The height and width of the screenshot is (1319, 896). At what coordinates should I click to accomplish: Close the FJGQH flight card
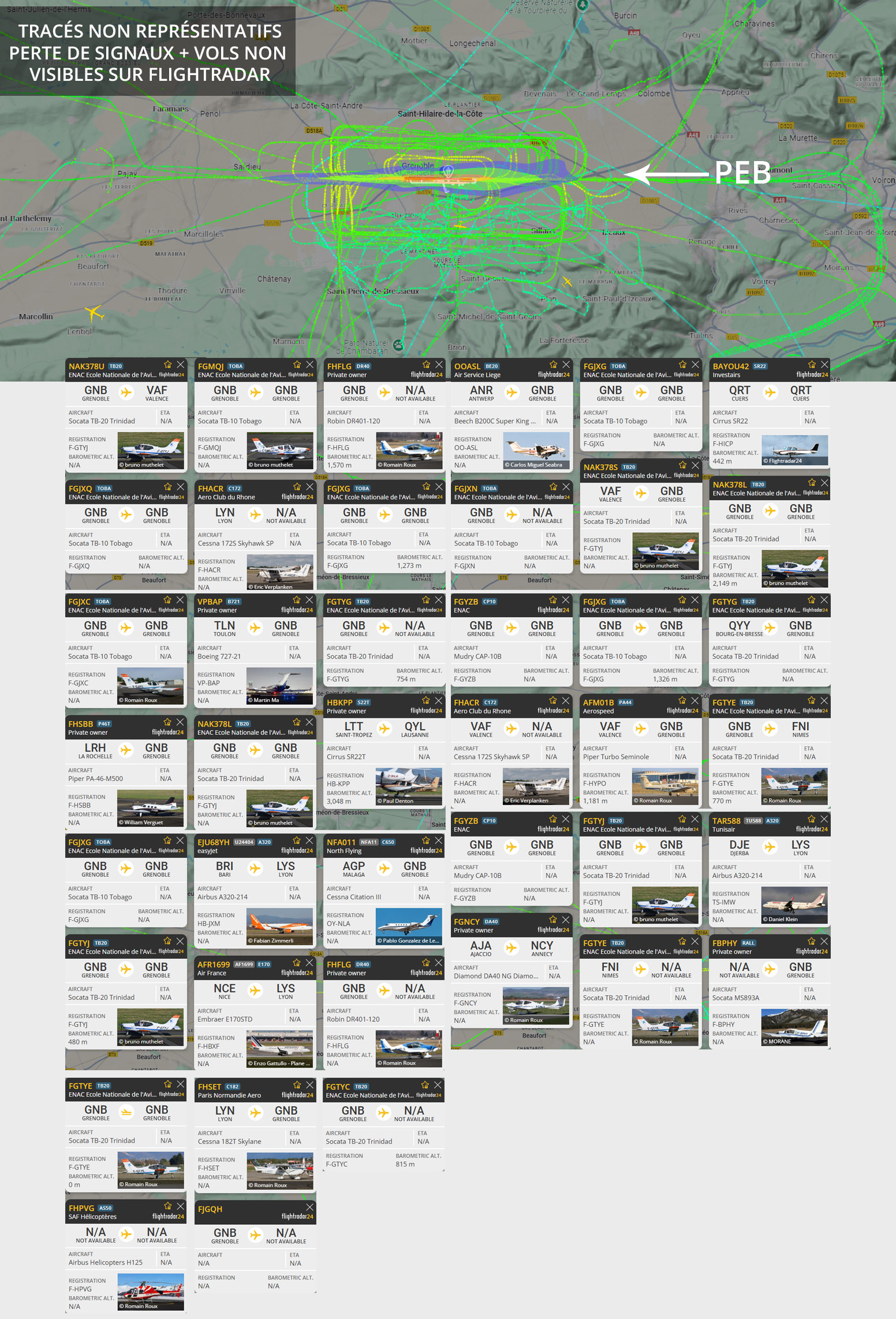coord(310,1207)
